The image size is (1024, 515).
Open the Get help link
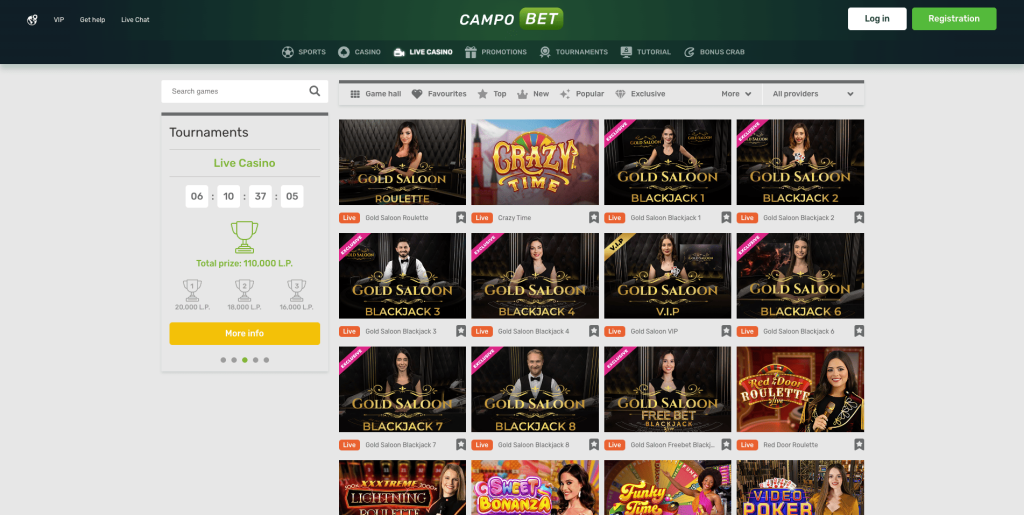(x=92, y=20)
